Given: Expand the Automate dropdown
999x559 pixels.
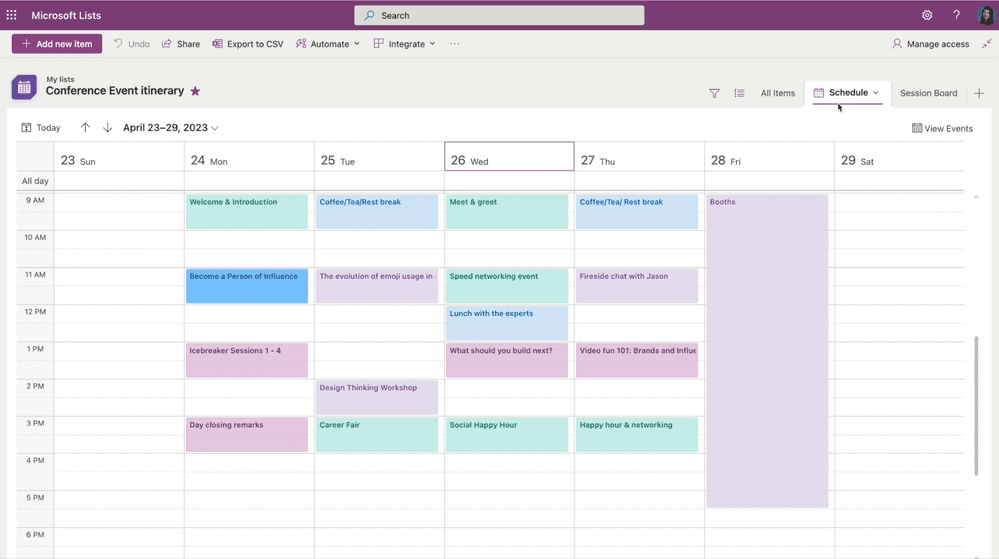Looking at the screenshot, I should 327,44.
